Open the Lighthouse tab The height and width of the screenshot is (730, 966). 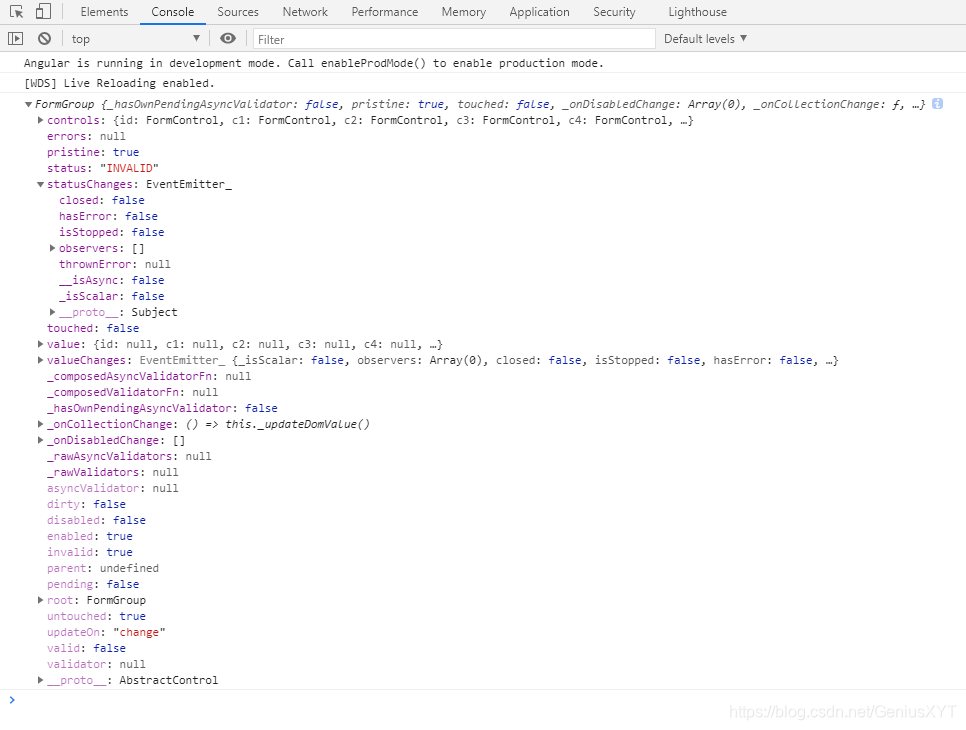[697, 12]
